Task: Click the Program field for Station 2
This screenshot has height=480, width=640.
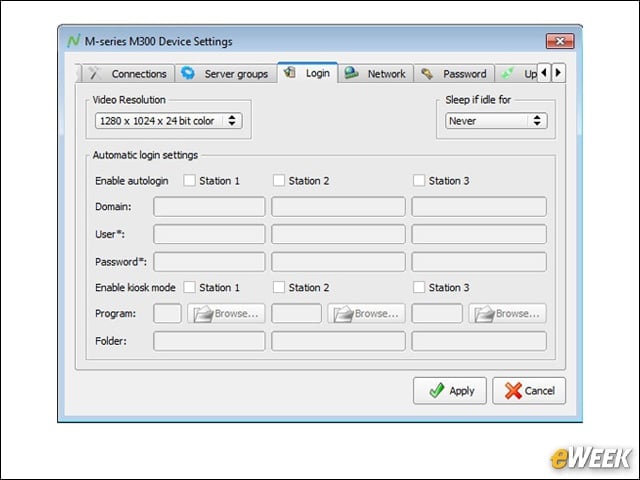Action: [296, 313]
